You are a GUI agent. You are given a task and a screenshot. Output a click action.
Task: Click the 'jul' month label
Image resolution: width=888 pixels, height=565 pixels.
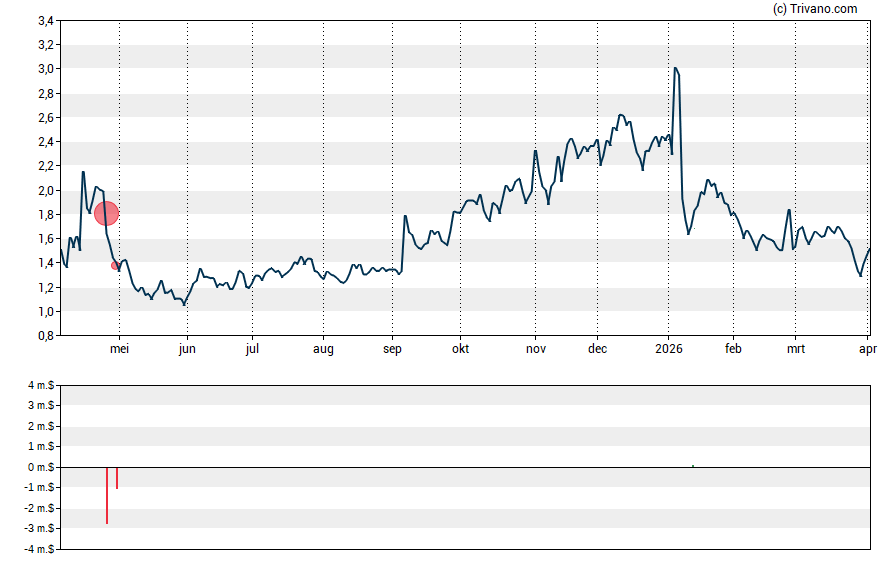252,349
